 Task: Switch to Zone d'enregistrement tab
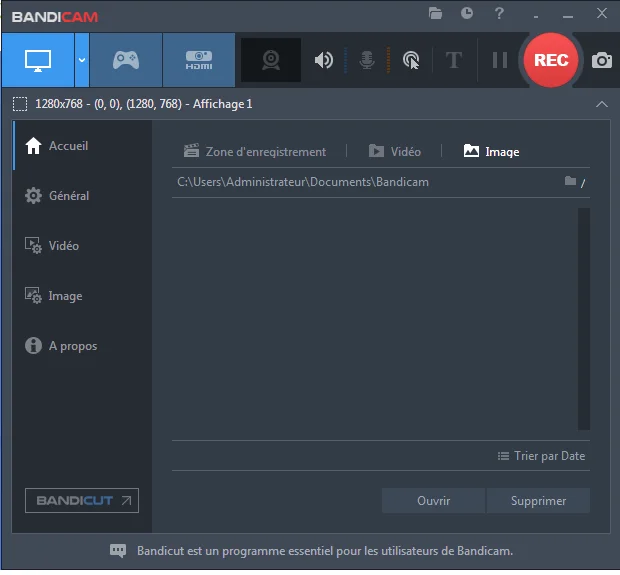coord(255,151)
